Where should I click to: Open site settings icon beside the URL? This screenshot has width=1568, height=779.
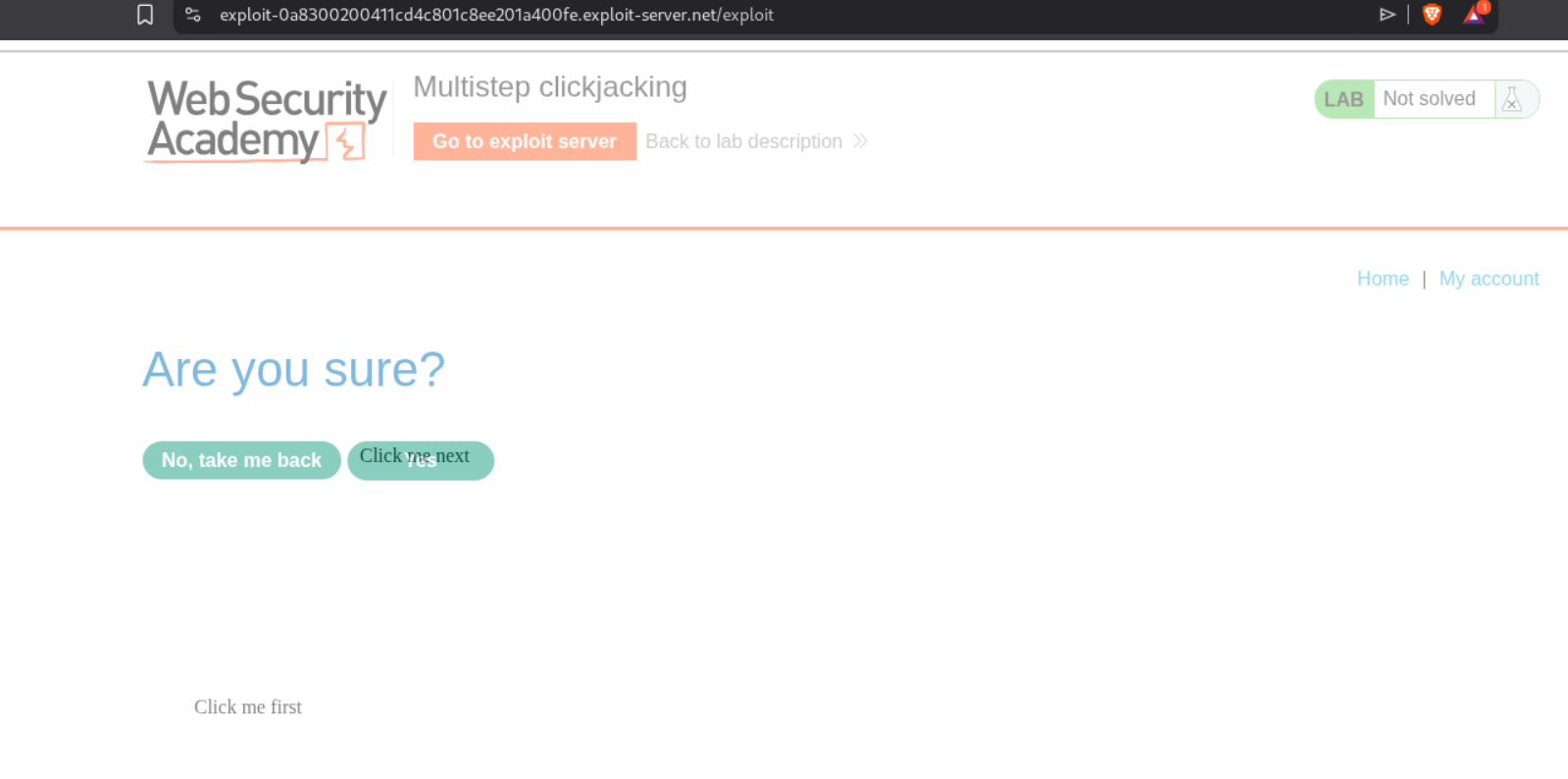point(193,15)
